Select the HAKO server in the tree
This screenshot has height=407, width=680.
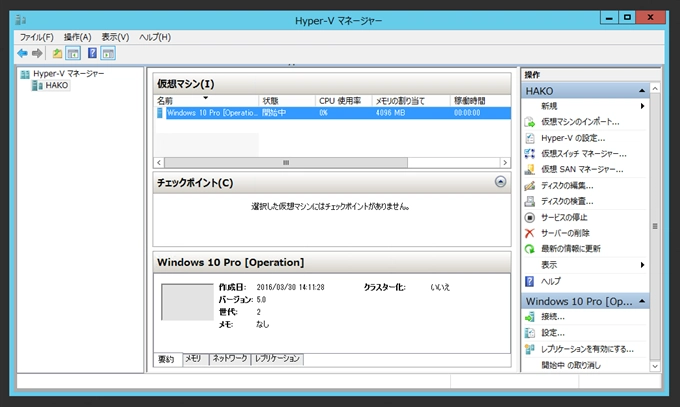pos(56,85)
